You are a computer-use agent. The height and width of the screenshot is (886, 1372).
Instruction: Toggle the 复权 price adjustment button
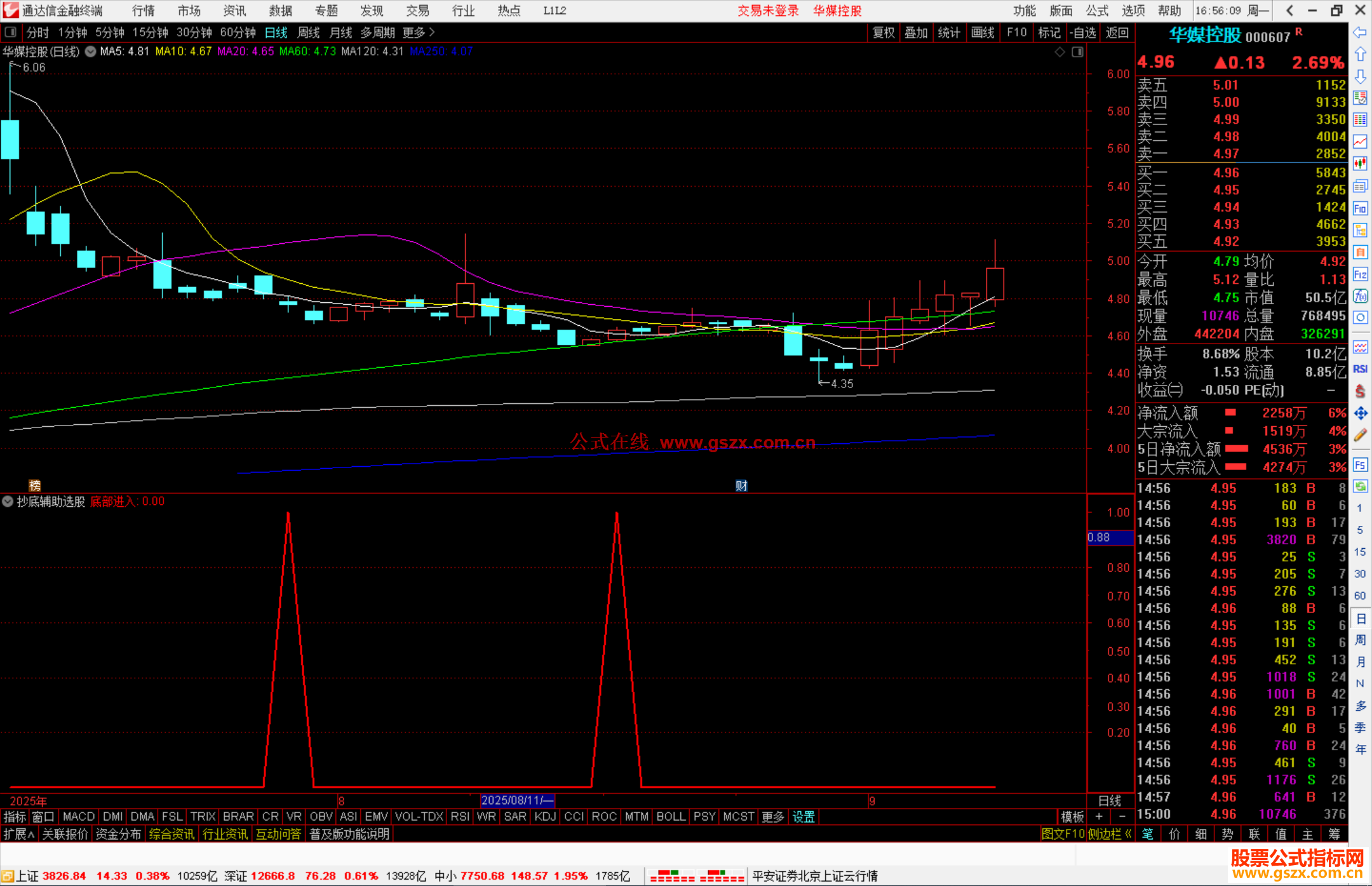884,32
